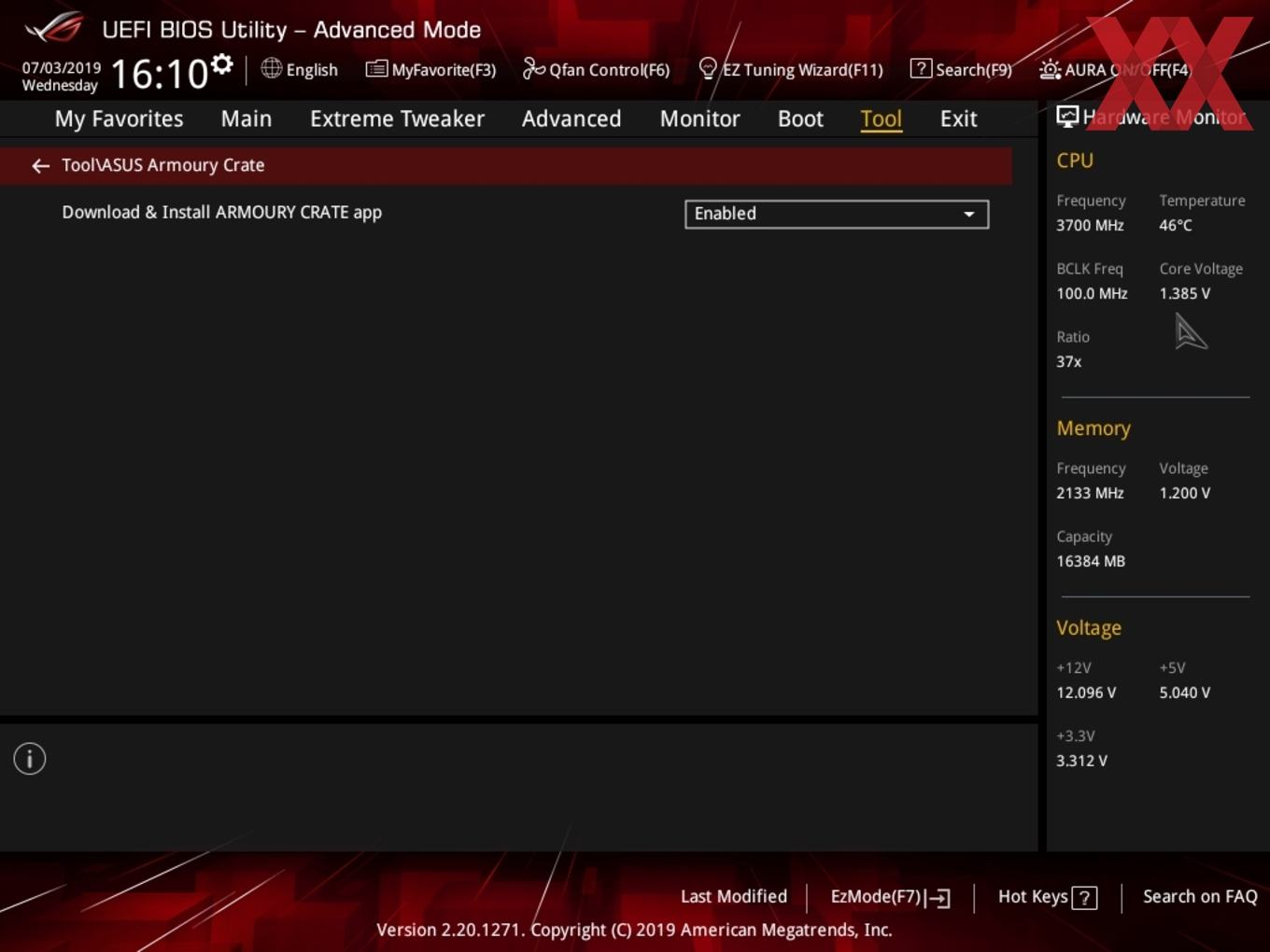Click +5V value 5.040 V
1270x952 pixels.
pyautogui.click(x=1185, y=693)
